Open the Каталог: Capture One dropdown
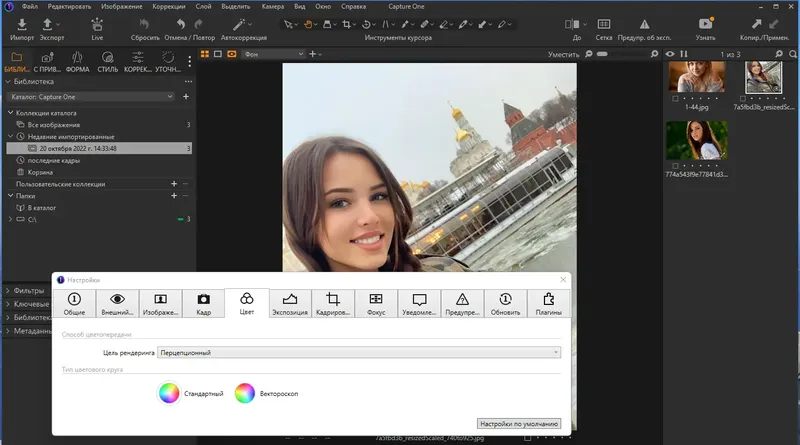Viewport: 800px width, 445px height. pos(90,96)
